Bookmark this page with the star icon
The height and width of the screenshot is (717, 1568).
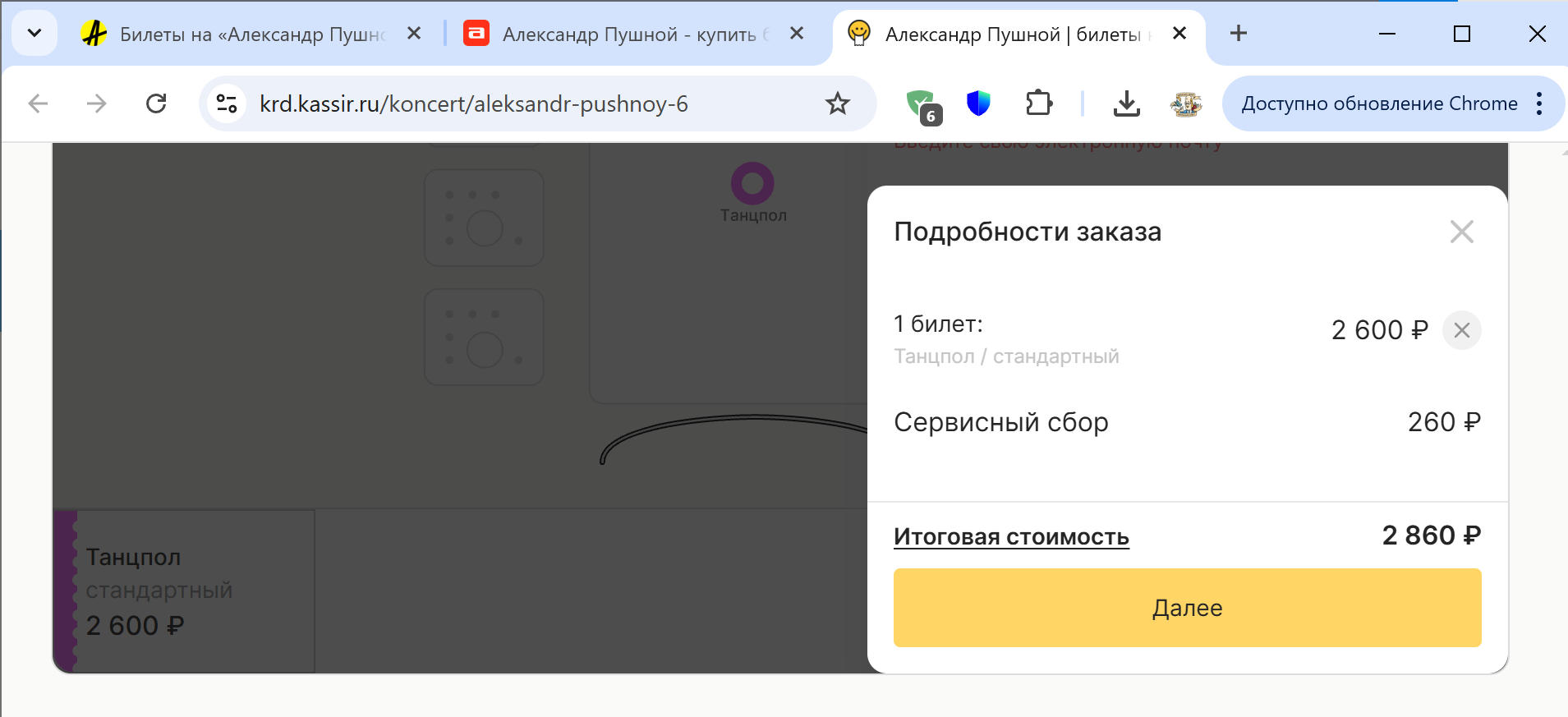coord(837,103)
